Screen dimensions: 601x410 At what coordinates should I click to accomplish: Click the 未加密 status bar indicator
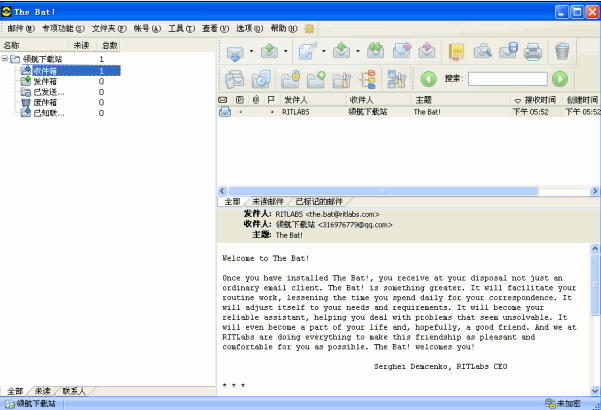563,403
